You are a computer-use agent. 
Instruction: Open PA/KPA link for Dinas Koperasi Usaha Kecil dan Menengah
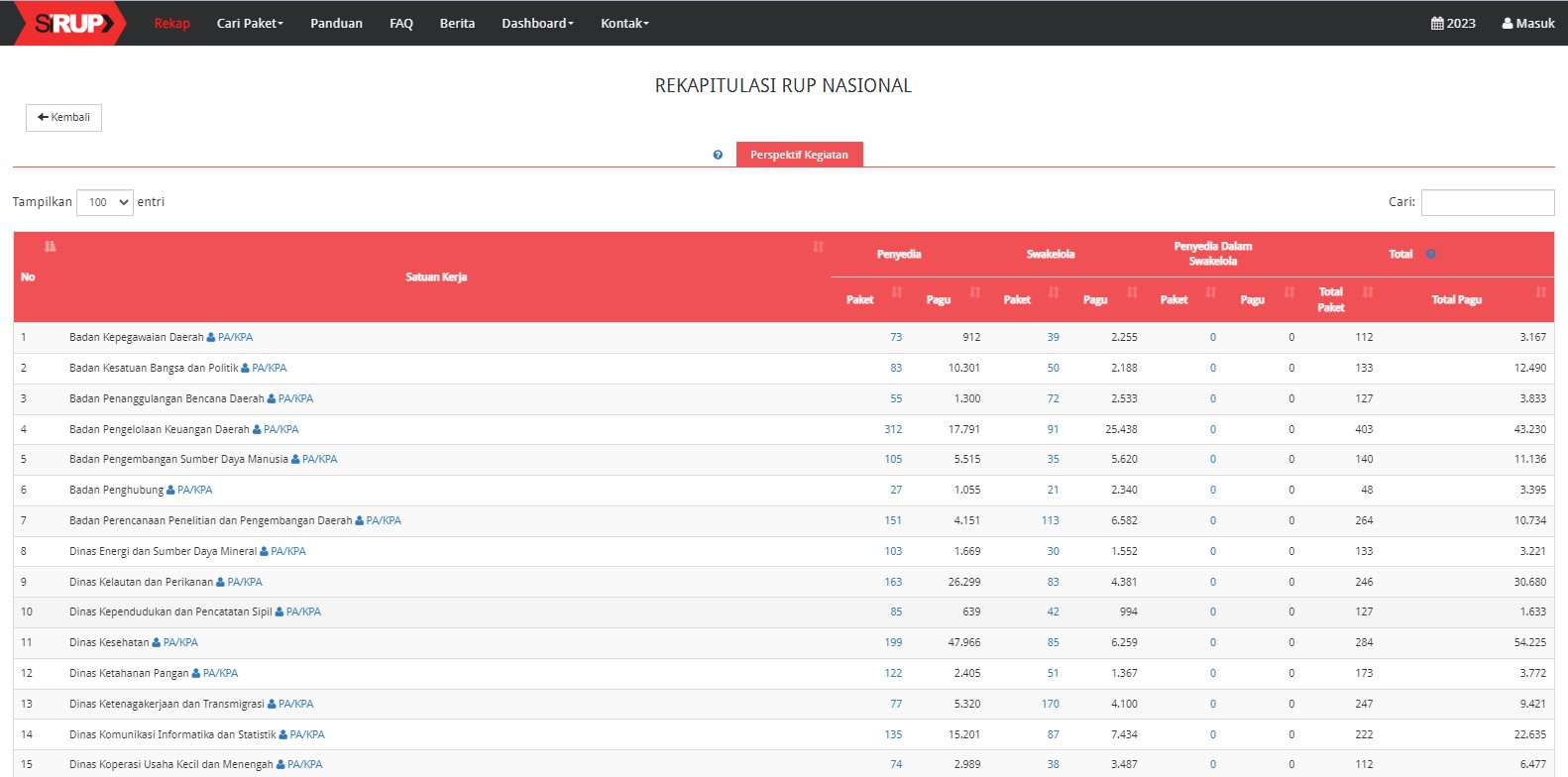click(x=304, y=764)
